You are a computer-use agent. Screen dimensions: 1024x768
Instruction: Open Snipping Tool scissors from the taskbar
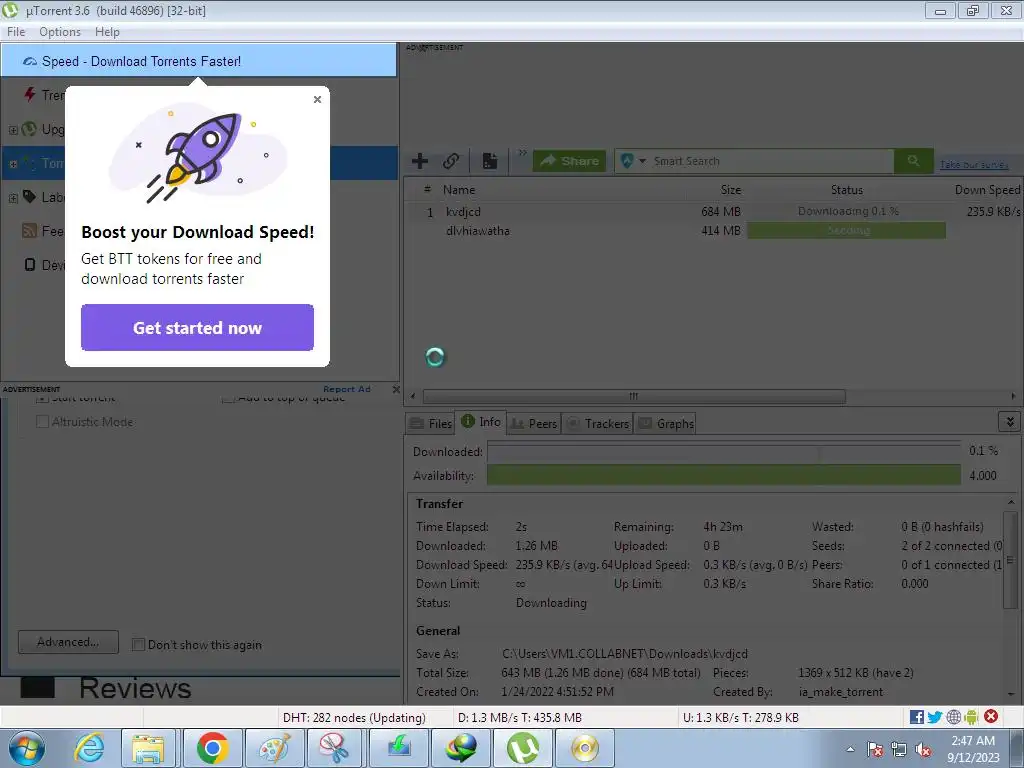(335, 748)
